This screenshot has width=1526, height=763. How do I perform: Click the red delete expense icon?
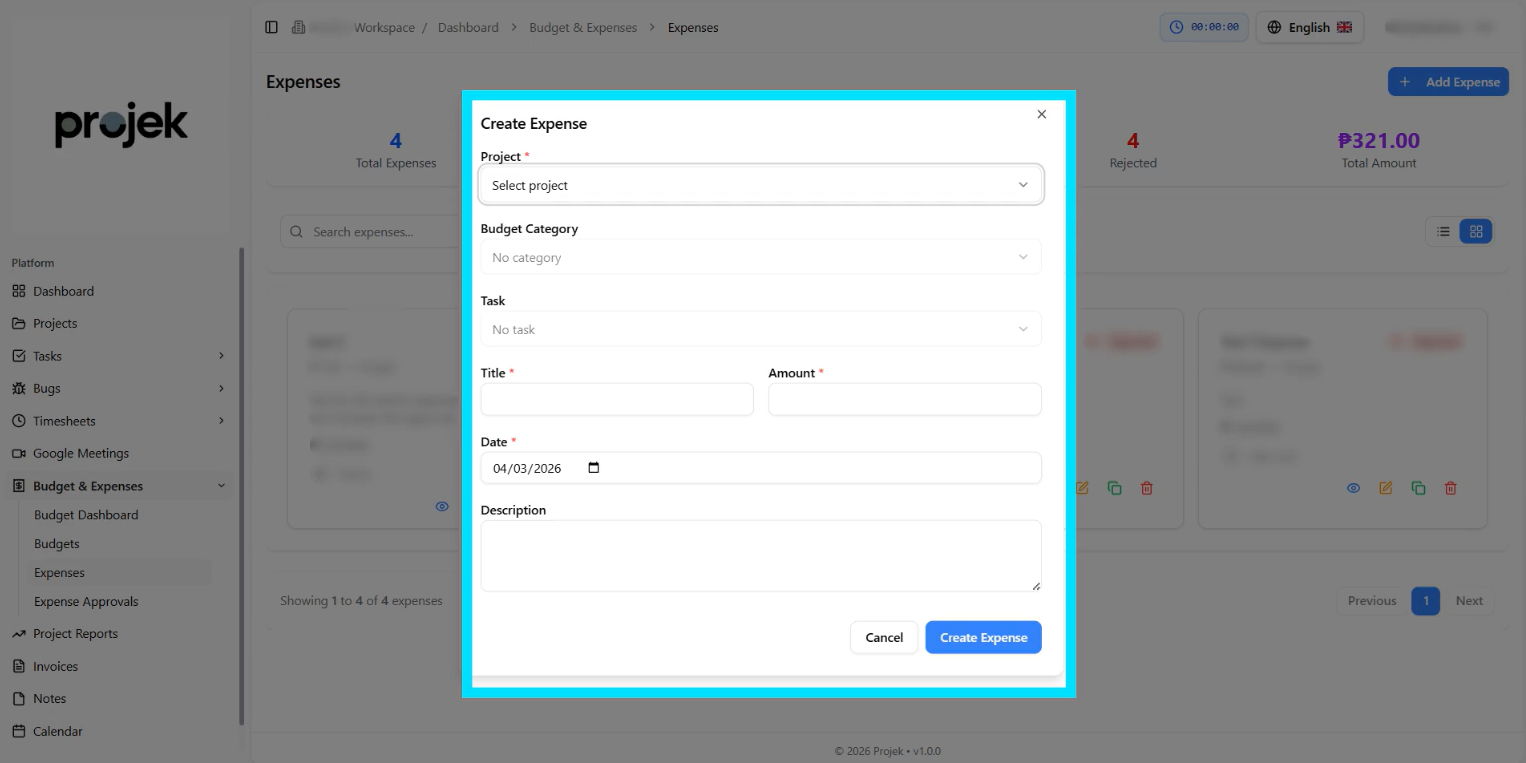(1450, 488)
